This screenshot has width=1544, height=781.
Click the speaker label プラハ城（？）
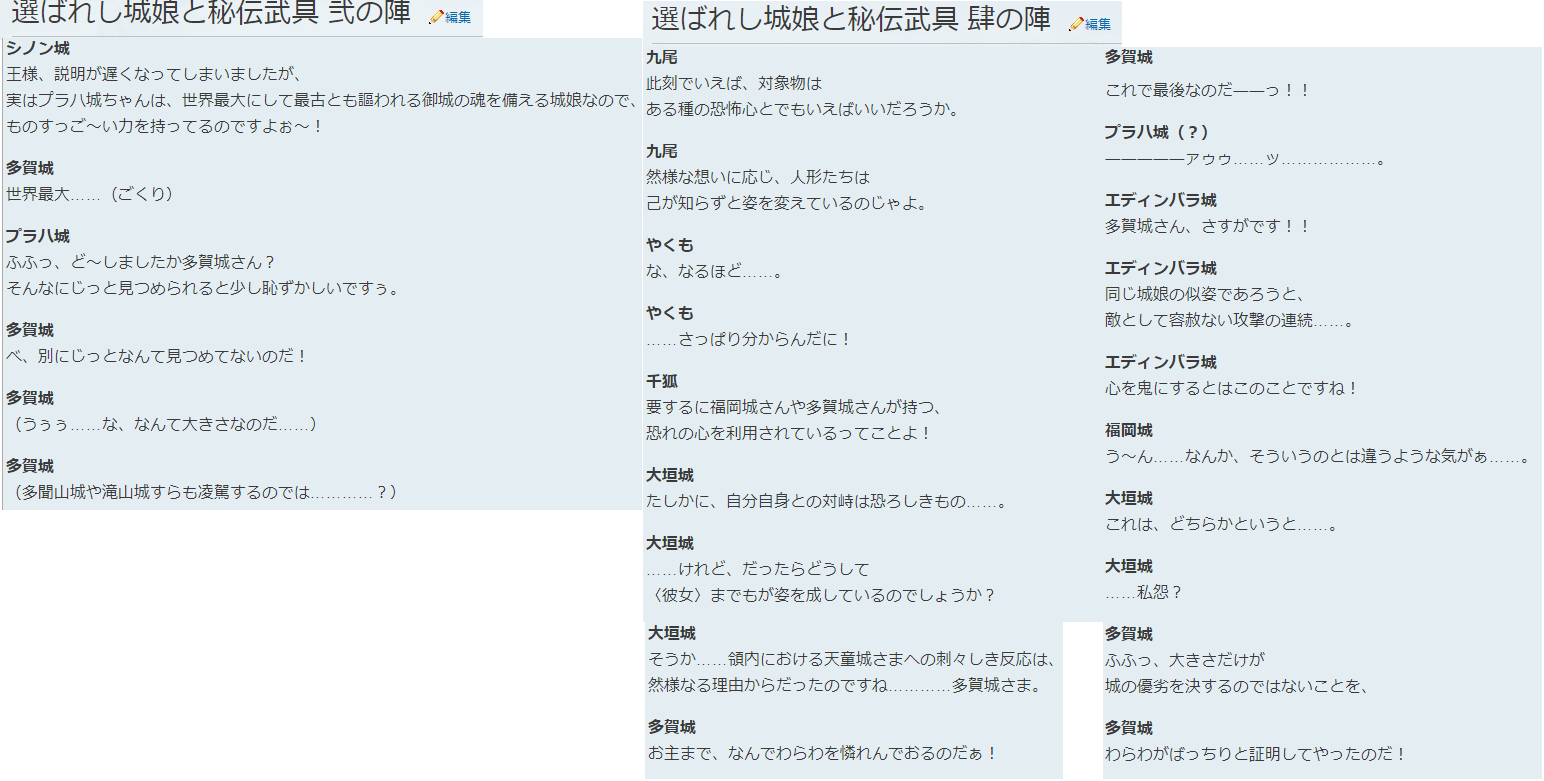1157,132
